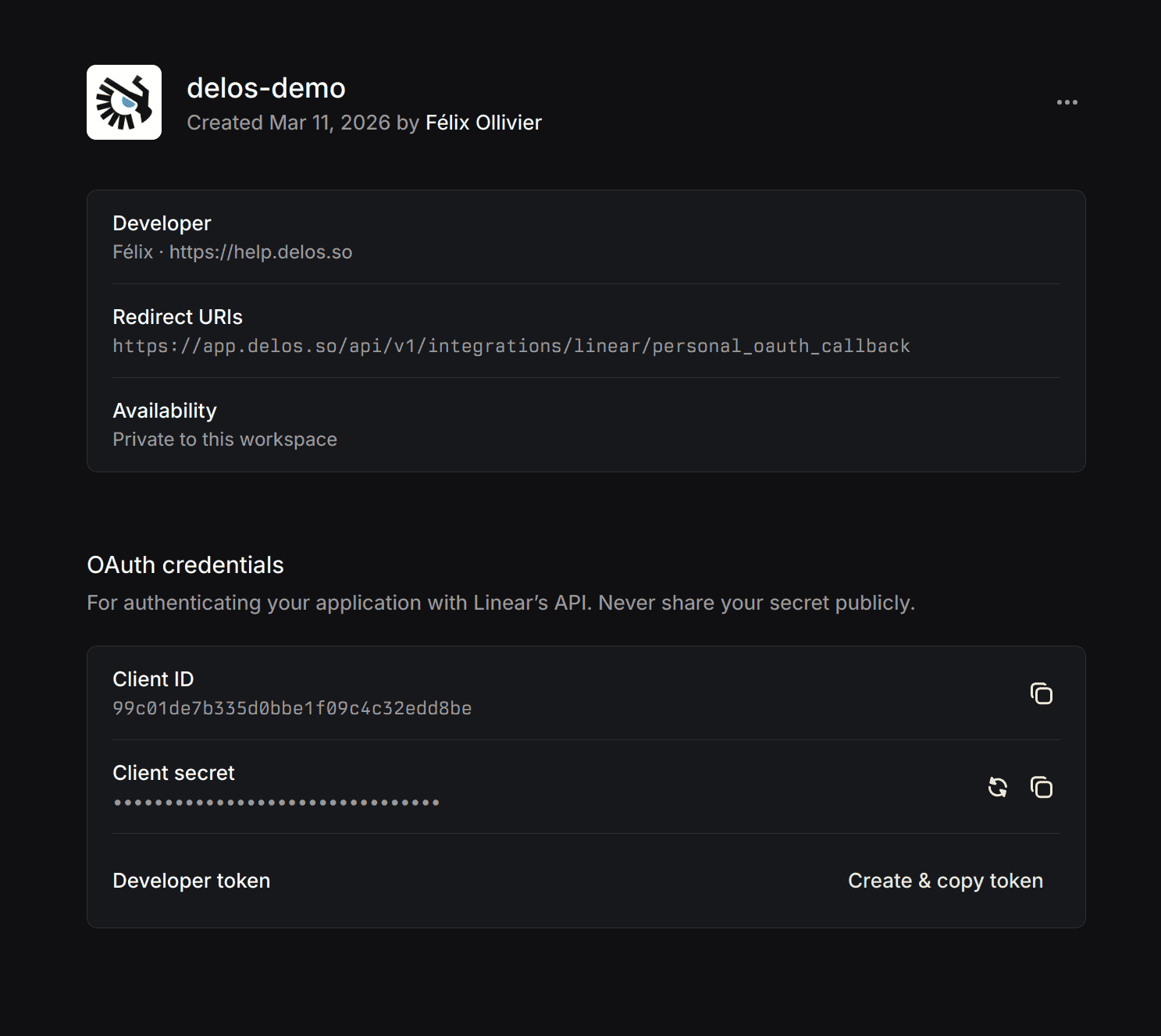
Task: Click the 'Never share your secret publicly' description
Action: point(757,603)
